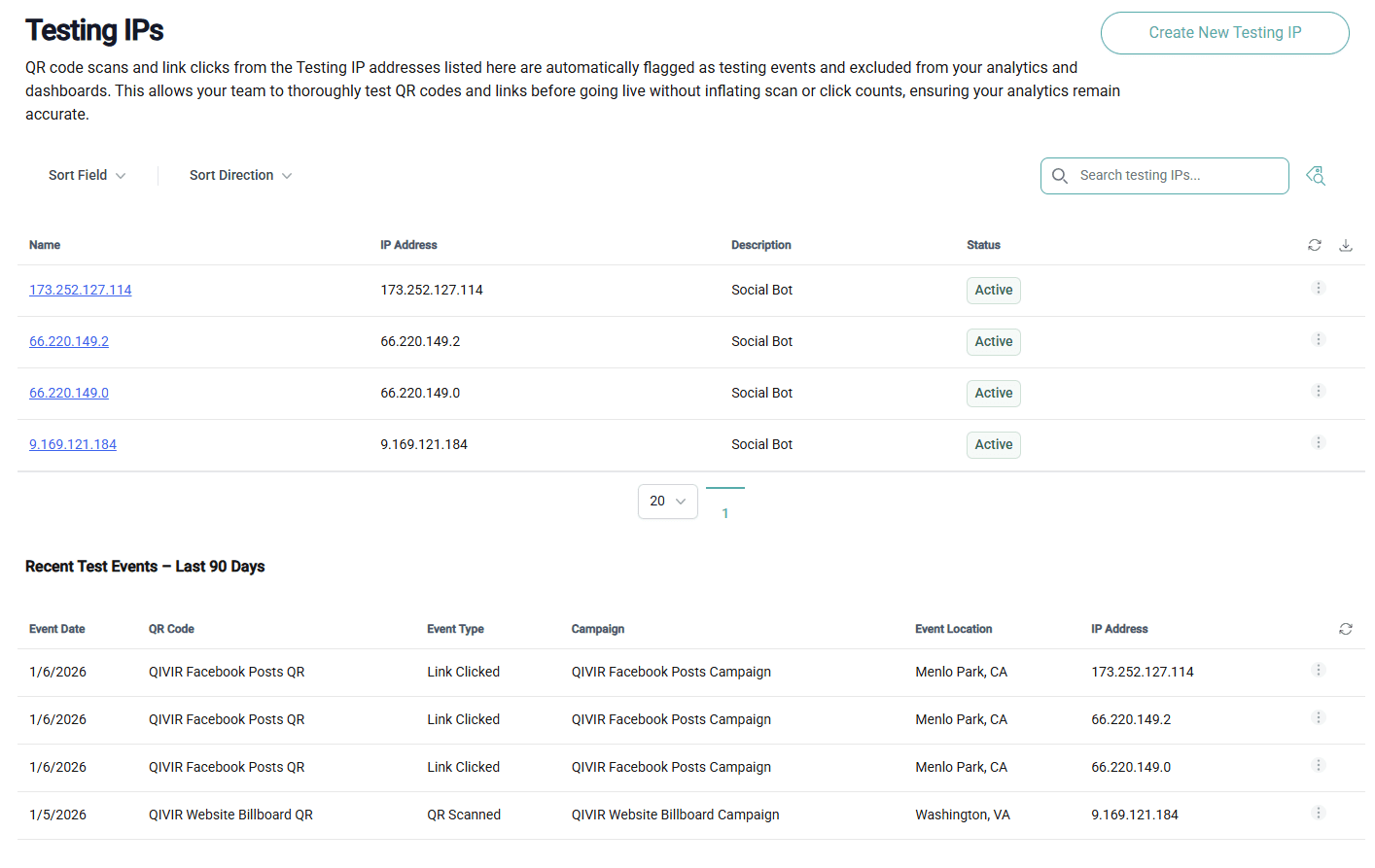Open the Sort Field dropdown
This screenshot has height=868, width=1375.
pos(86,175)
